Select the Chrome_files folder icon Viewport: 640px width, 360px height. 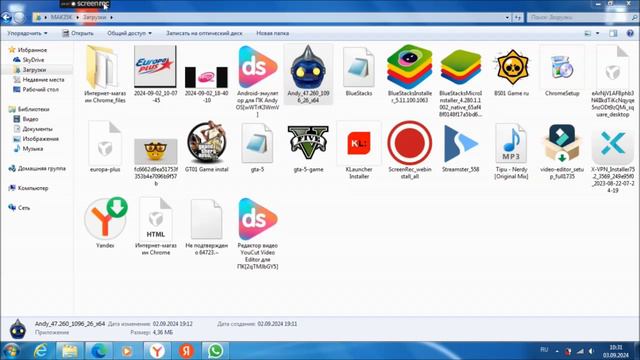(x=102, y=67)
